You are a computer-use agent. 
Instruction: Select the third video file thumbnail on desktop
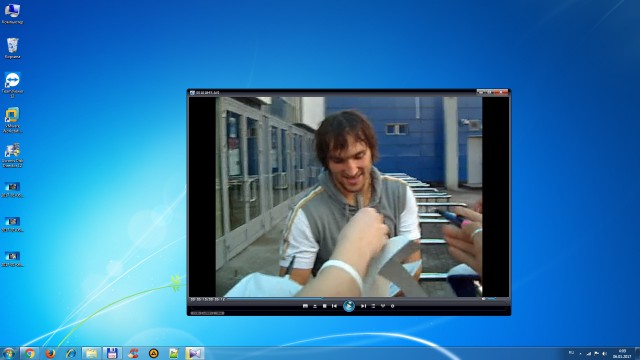12,259
